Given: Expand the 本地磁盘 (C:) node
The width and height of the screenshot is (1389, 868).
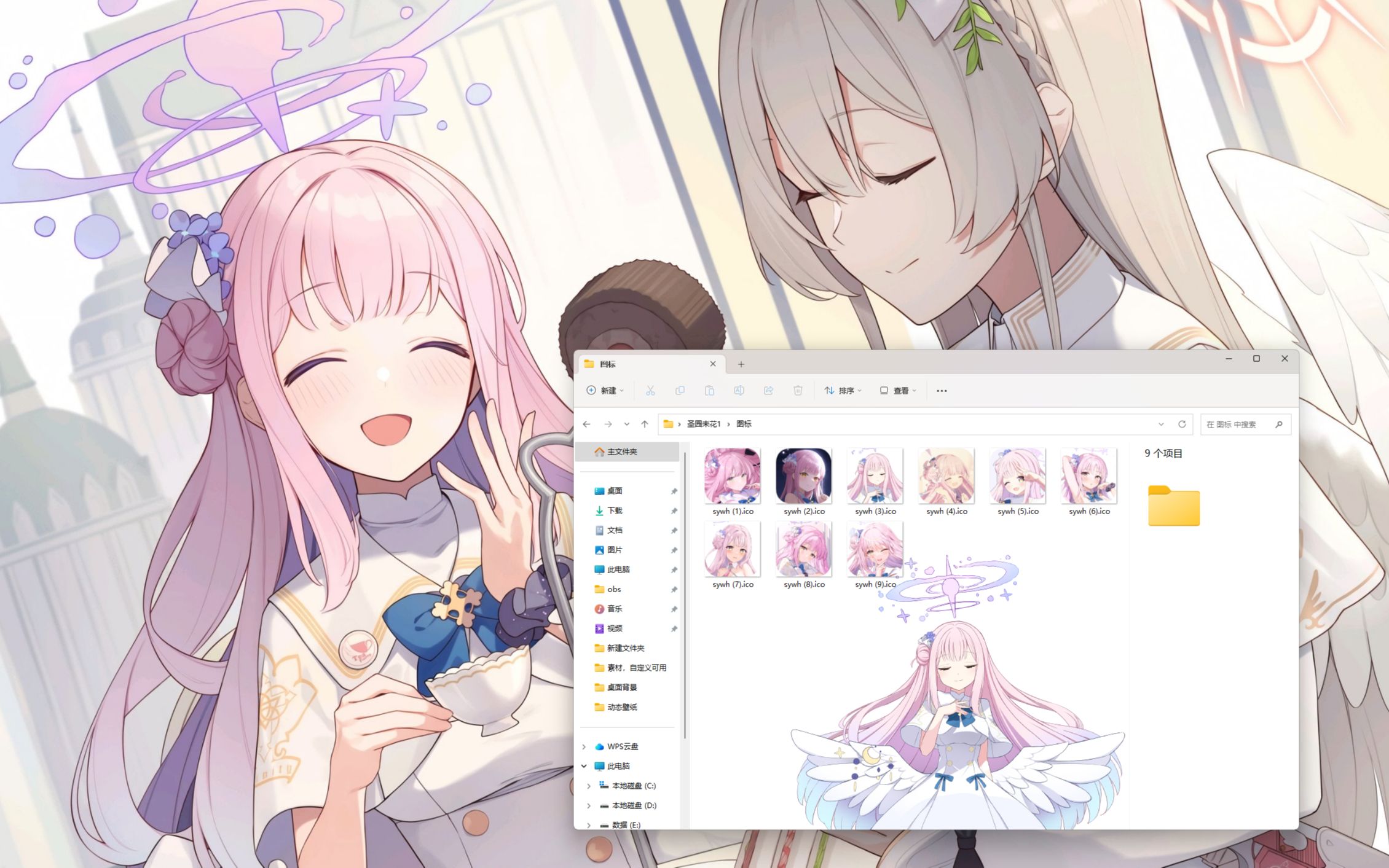Looking at the screenshot, I should (589, 786).
